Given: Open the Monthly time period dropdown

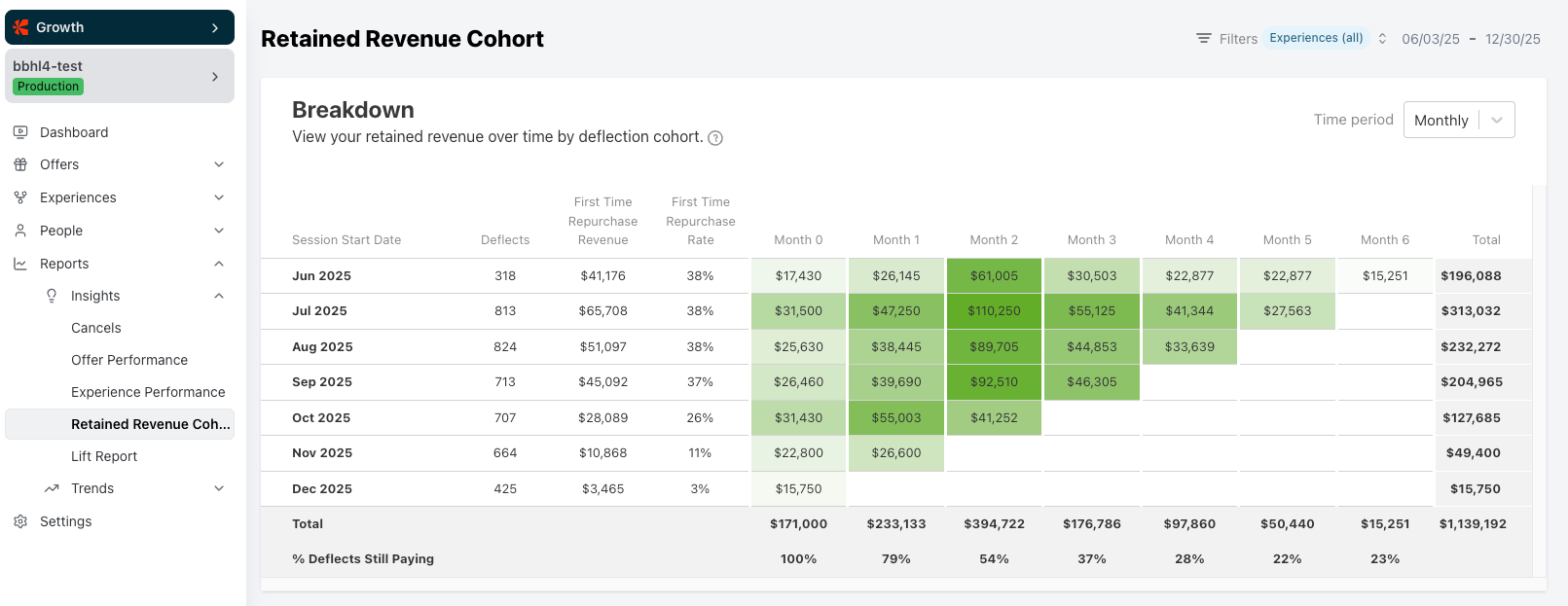Looking at the screenshot, I should 1458,120.
